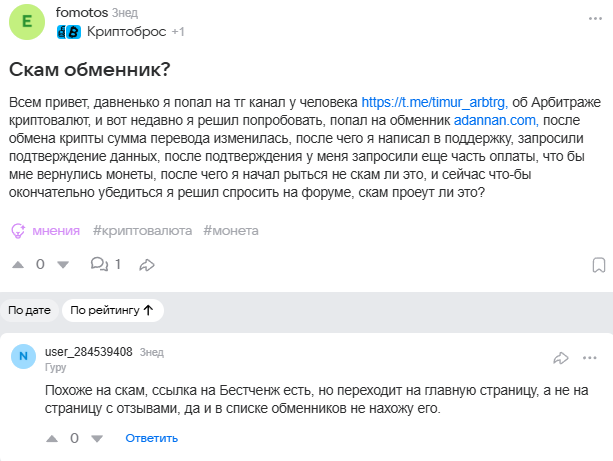Open comment options three-dot menu
The height and width of the screenshot is (461, 613).
[x=591, y=357]
